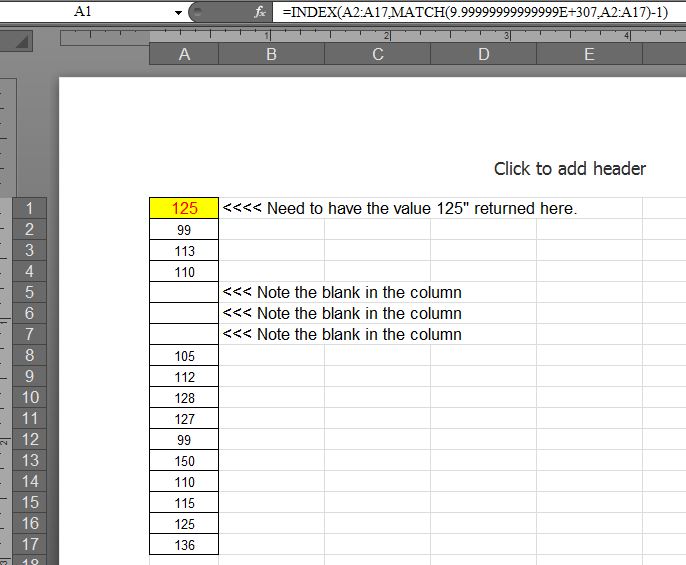Image resolution: width=686 pixels, height=565 pixels.
Task: Select column E header
Action: 589,55
